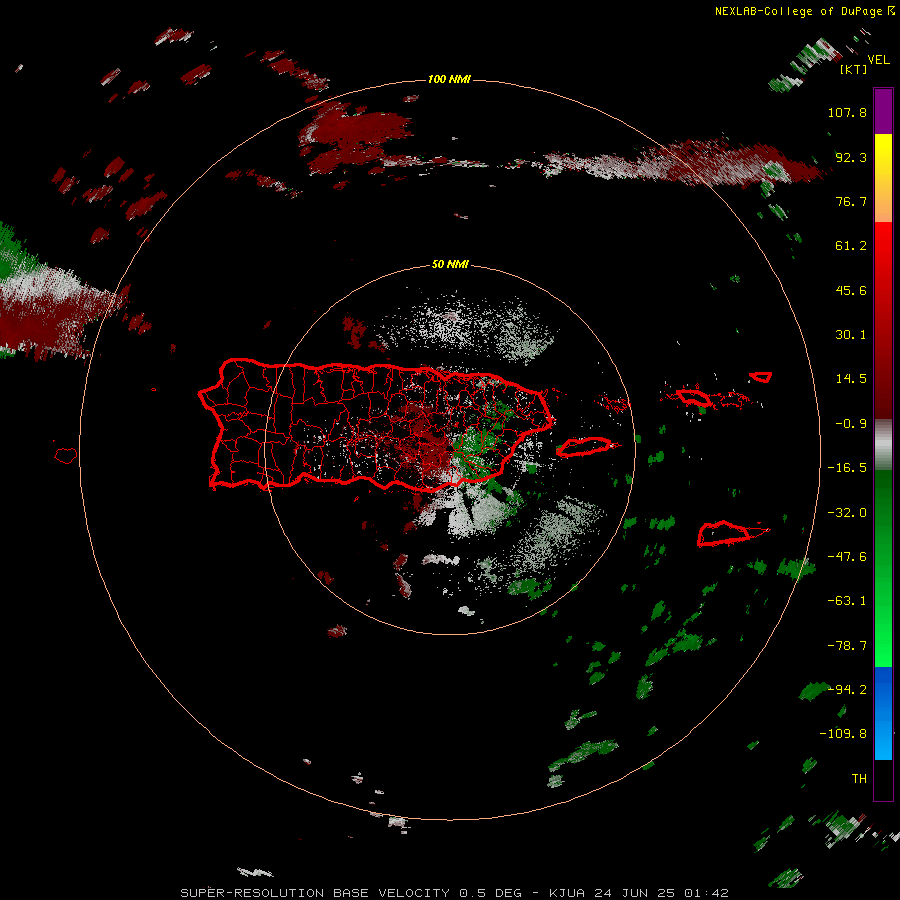Select the -47.6 velocity scale value
The image size is (900, 900).
click(x=847, y=557)
